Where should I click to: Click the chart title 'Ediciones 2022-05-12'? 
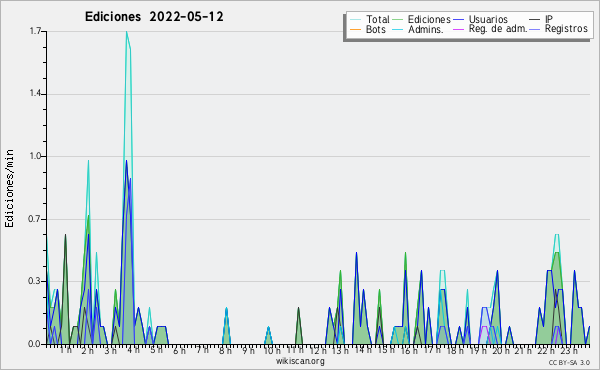click(x=154, y=17)
